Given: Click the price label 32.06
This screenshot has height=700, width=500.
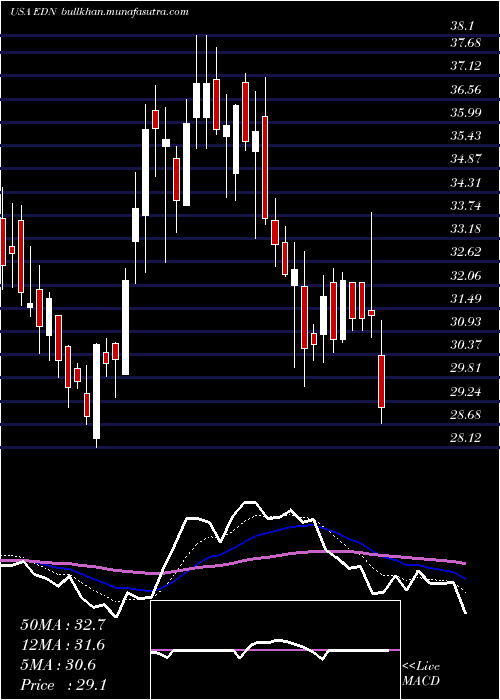Looking at the screenshot, I should 466,275.
